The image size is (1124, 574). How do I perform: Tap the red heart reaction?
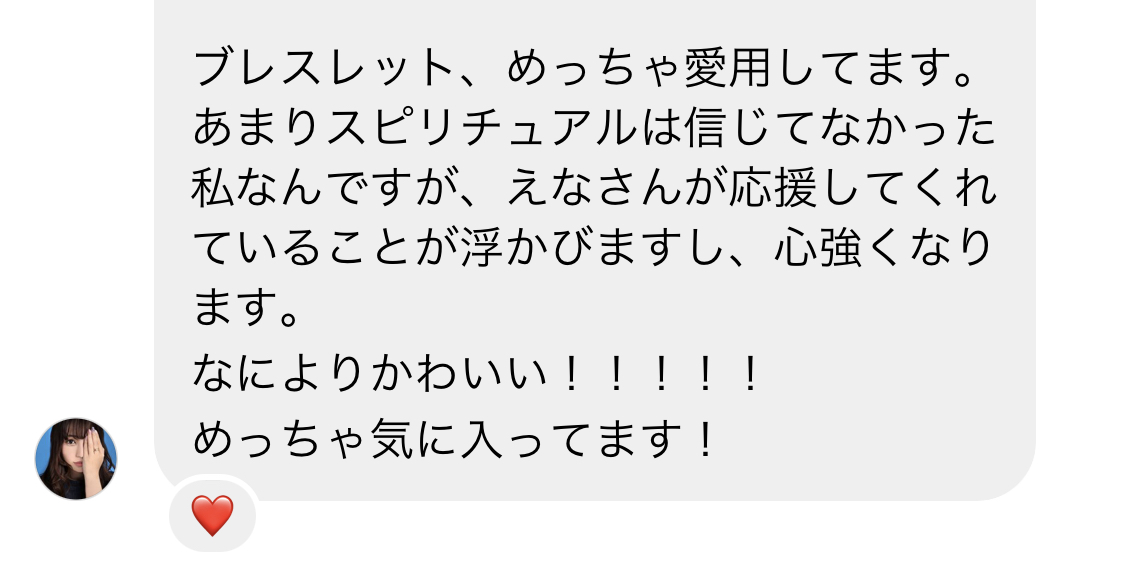pyautogui.click(x=212, y=515)
